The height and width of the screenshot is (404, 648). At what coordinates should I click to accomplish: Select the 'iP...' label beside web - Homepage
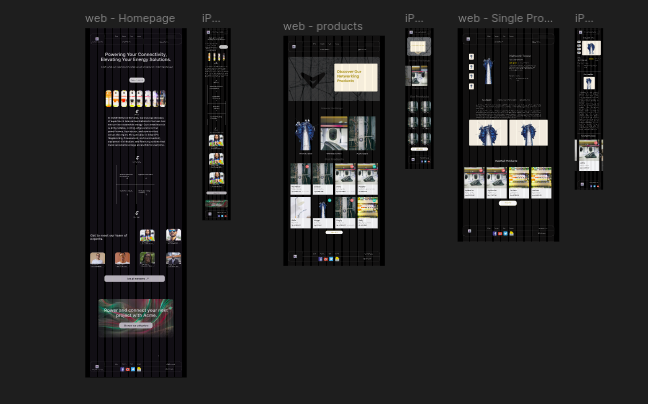click(211, 18)
